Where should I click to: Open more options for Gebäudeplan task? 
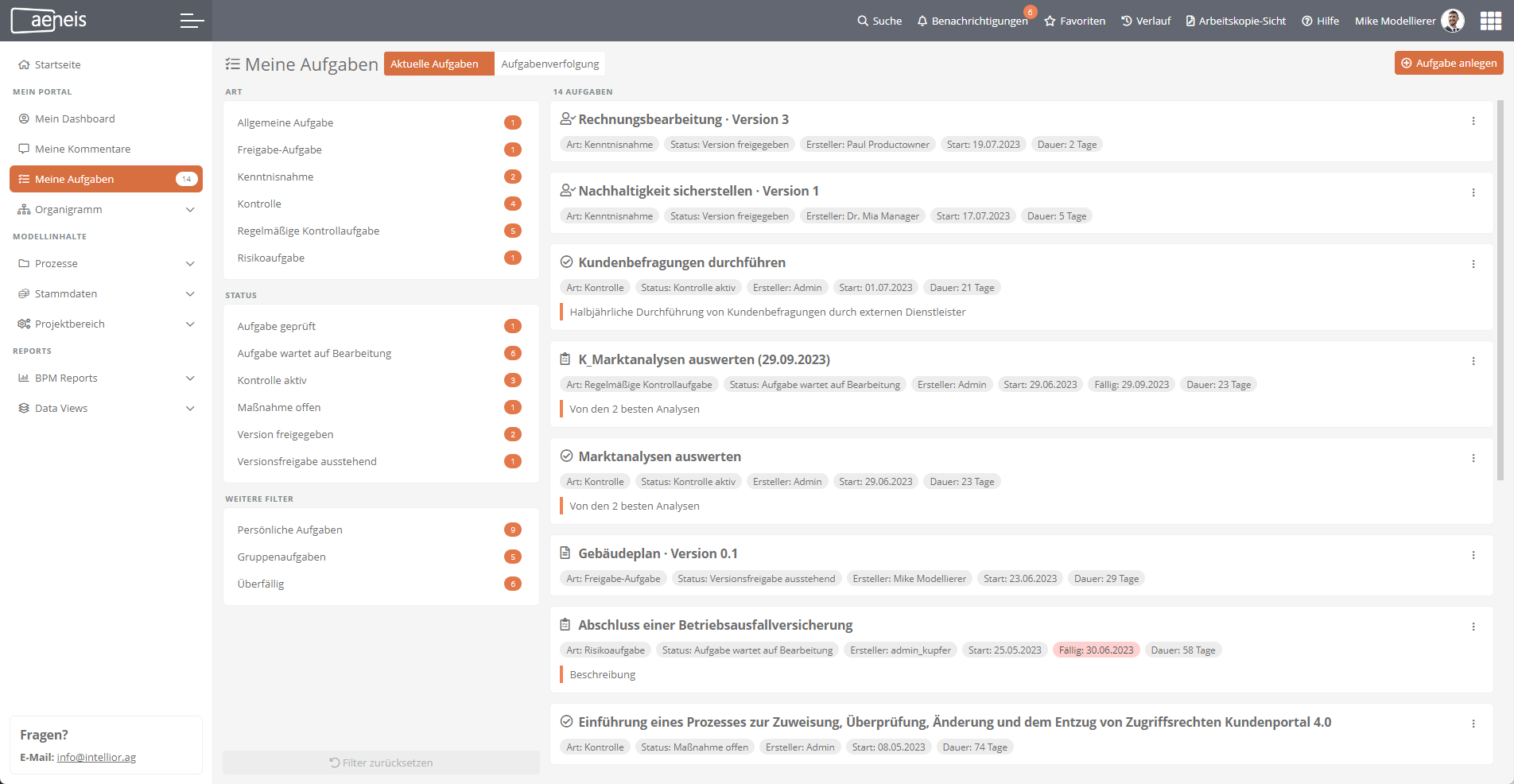click(x=1473, y=555)
